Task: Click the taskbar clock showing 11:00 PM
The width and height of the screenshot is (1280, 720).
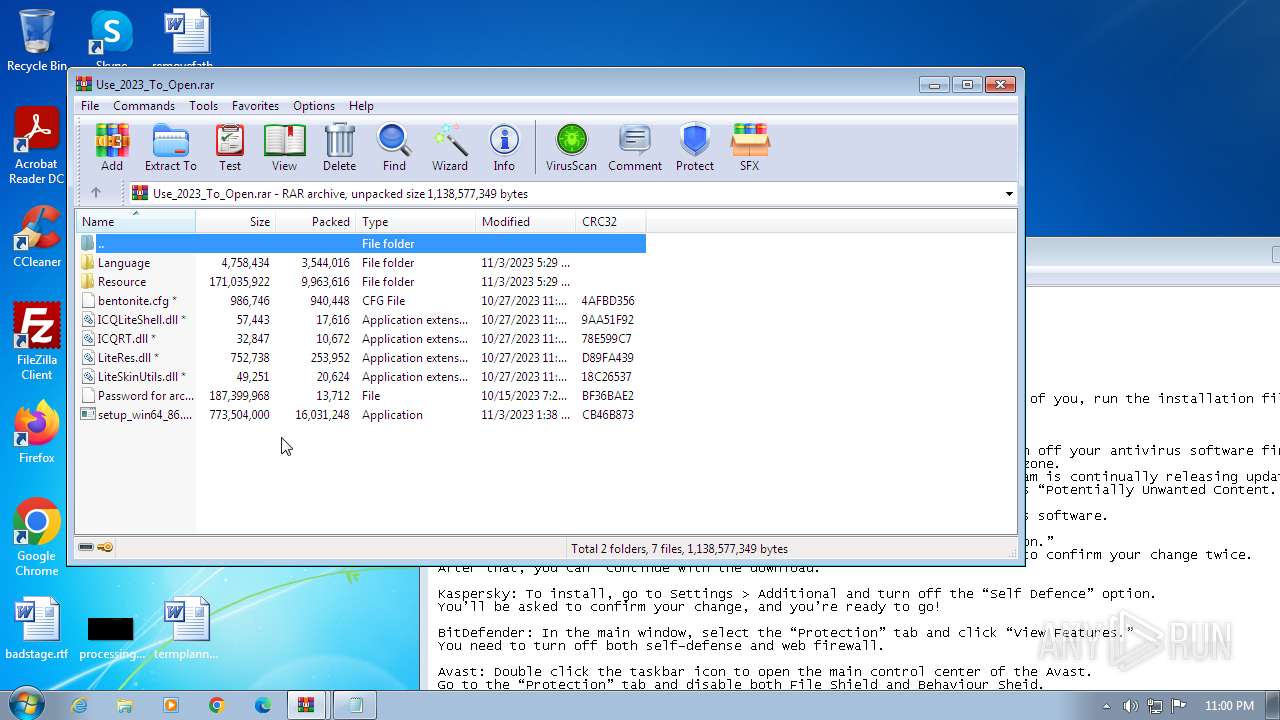Action: (1229, 706)
